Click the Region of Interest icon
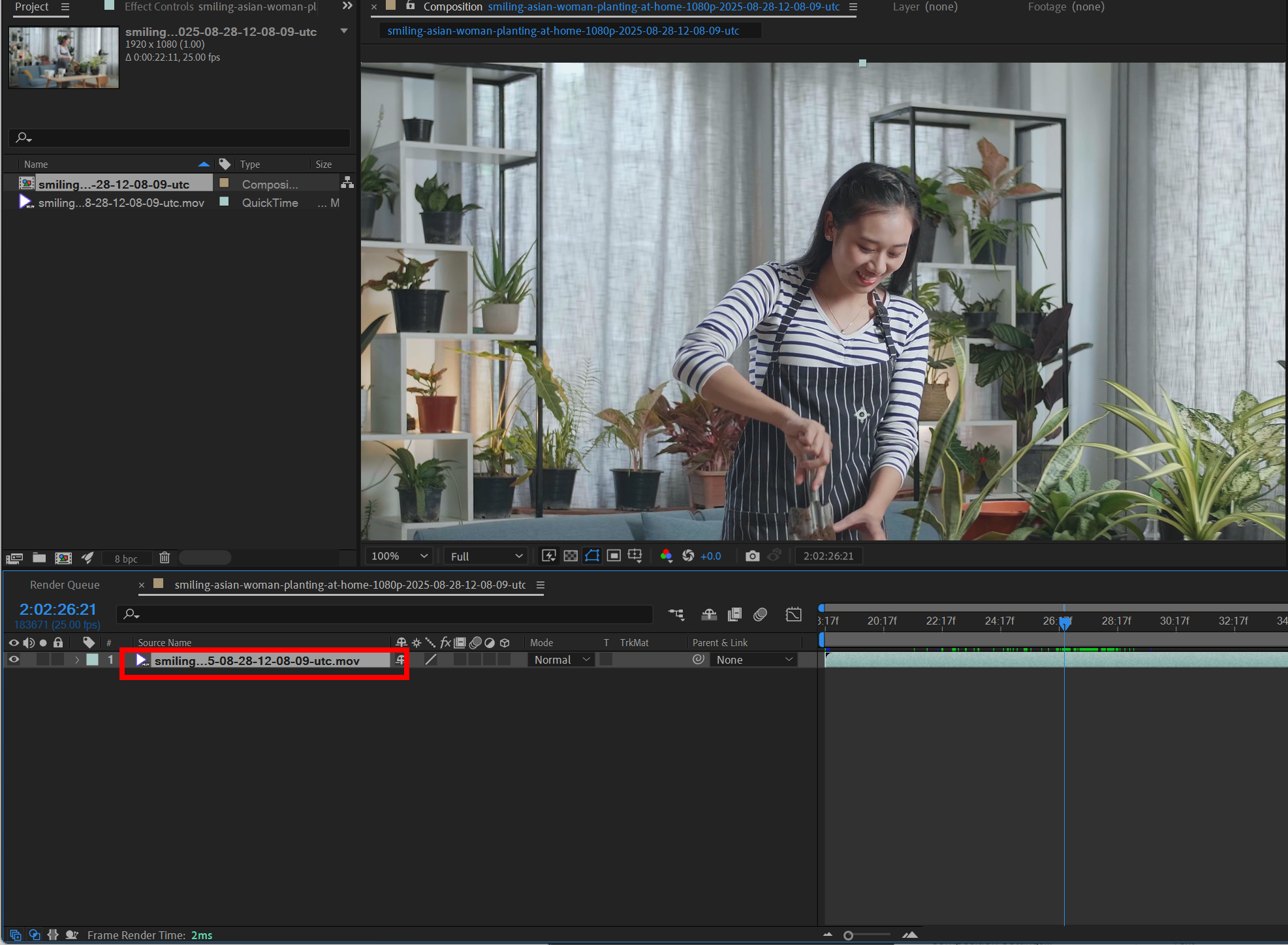The width and height of the screenshot is (1288, 945). (x=614, y=556)
